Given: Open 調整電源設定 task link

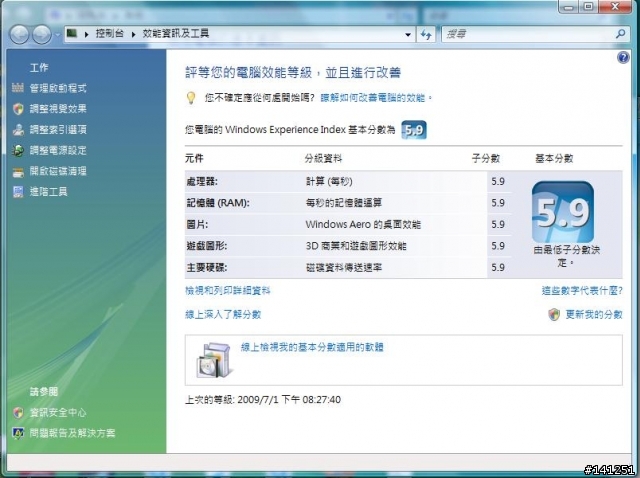Looking at the screenshot, I should tap(58, 150).
